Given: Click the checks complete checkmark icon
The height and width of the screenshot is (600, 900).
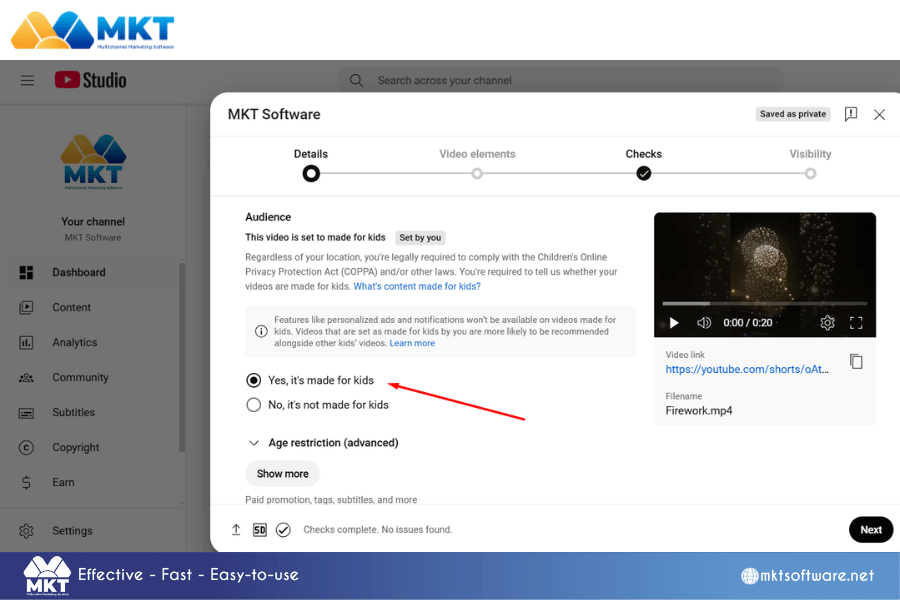Looking at the screenshot, I should point(283,529).
